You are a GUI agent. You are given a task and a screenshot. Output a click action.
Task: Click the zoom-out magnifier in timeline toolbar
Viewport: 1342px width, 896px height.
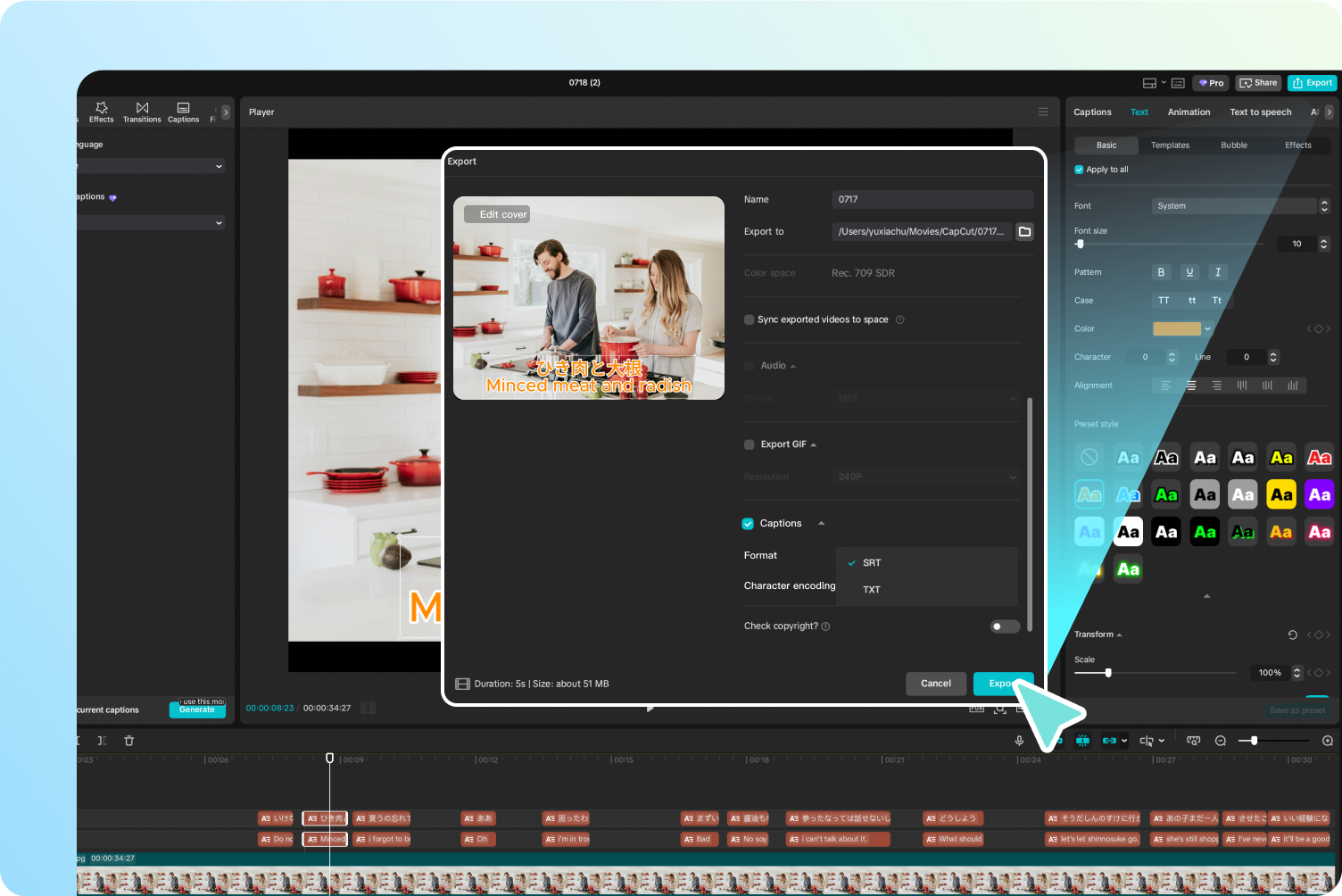(1221, 740)
